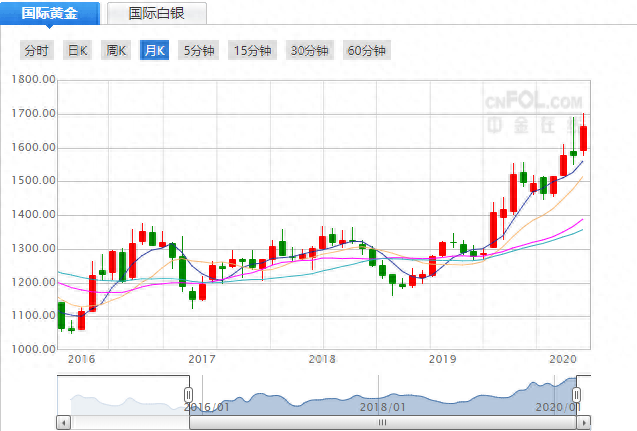Click the horizontal scrollbar thumb grip

(x=383, y=422)
